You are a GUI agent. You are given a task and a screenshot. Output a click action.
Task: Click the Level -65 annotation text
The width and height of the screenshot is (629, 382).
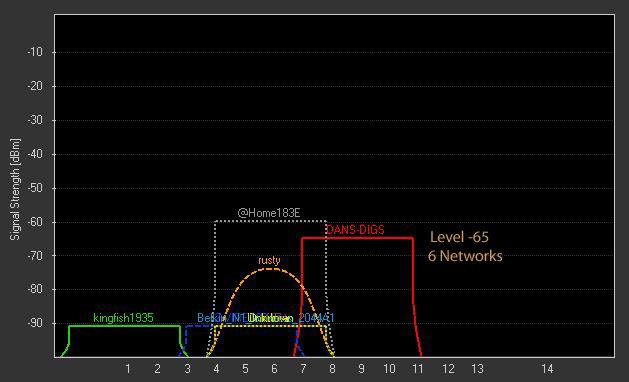tap(459, 237)
